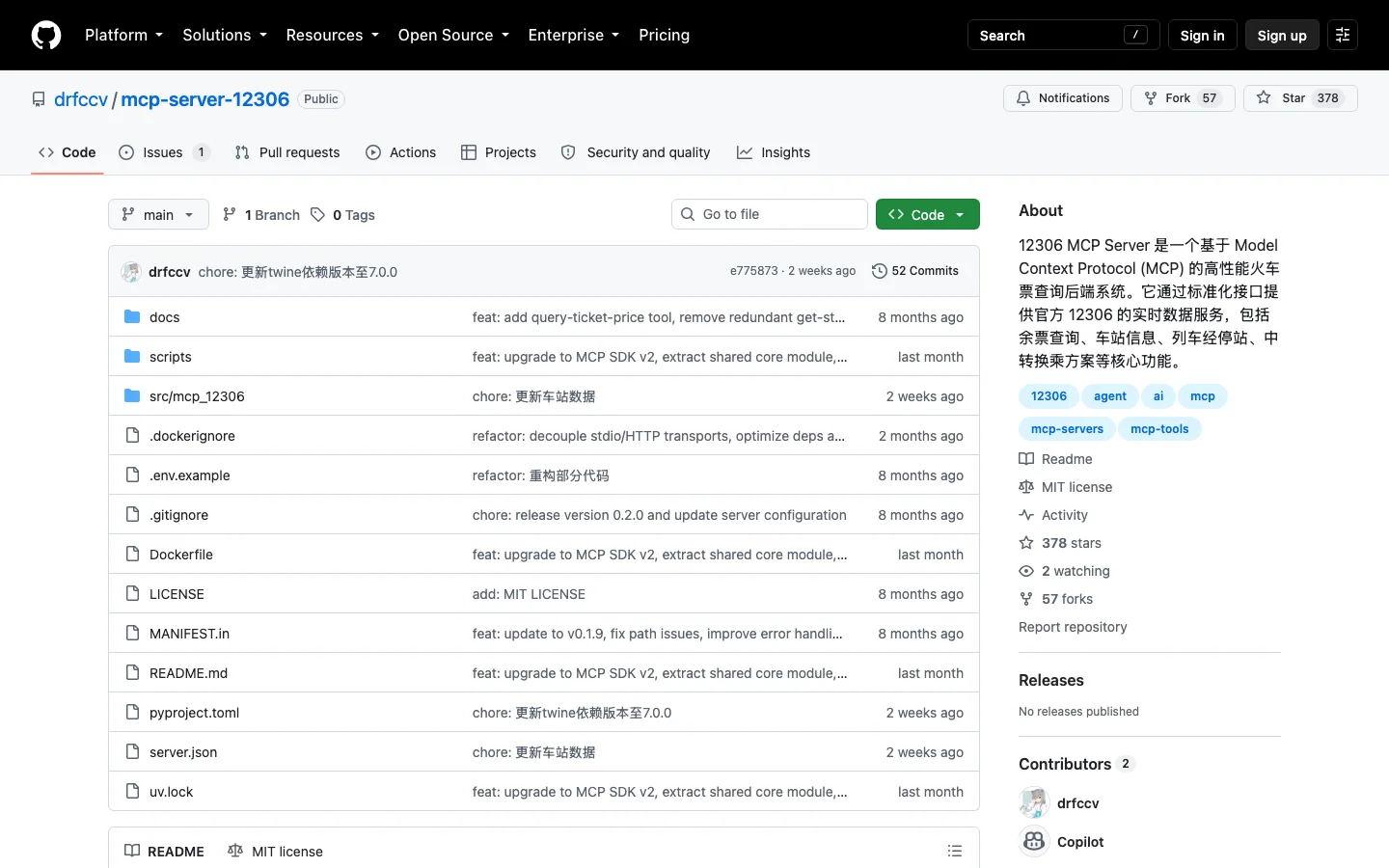Screen dimensions: 1389x868
Task: Open the MANIFEST.in file name
Action: click(x=189, y=634)
